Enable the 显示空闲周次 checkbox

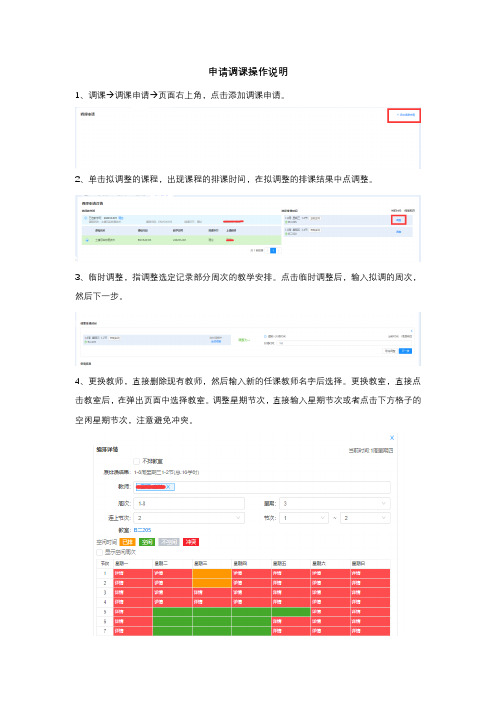point(99,552)
